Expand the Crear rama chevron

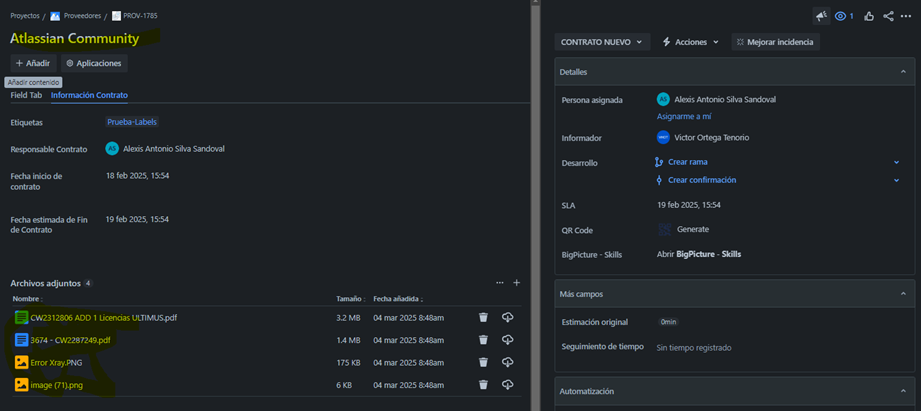(x=896, y=162)
